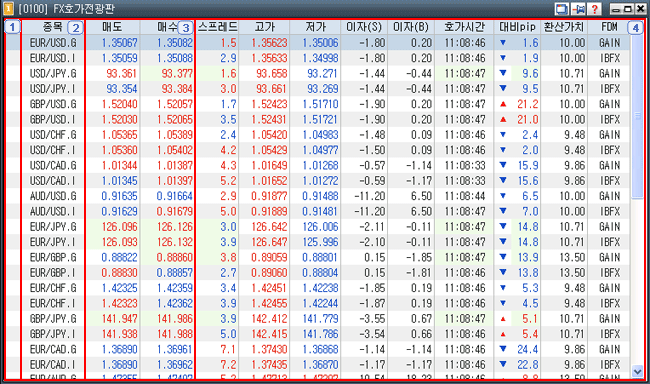
Task: Click the blue down triangle in EUR/CAD.G row
Action: (503, 349)
